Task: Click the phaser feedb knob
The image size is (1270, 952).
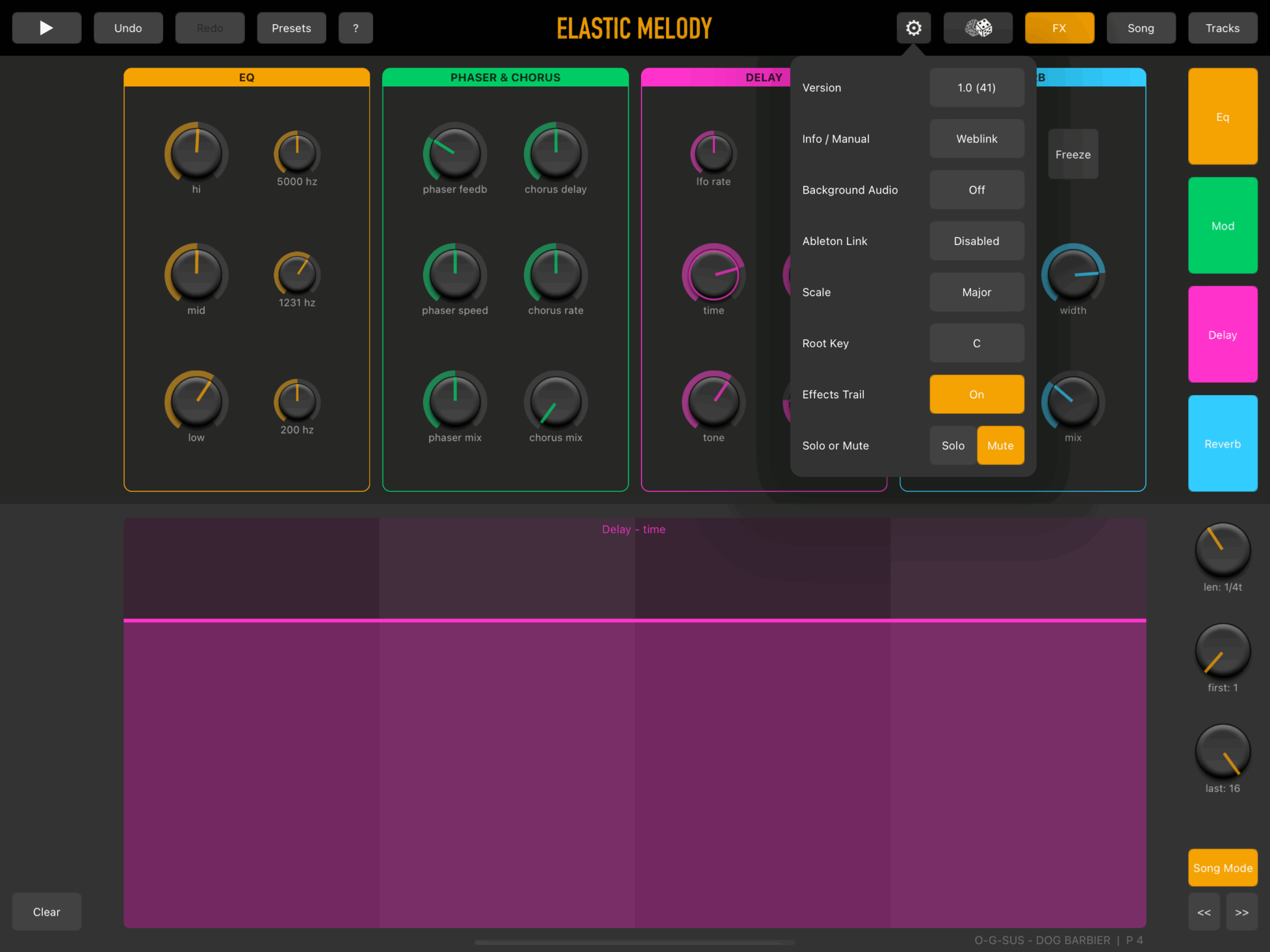Action: point(455,153)
